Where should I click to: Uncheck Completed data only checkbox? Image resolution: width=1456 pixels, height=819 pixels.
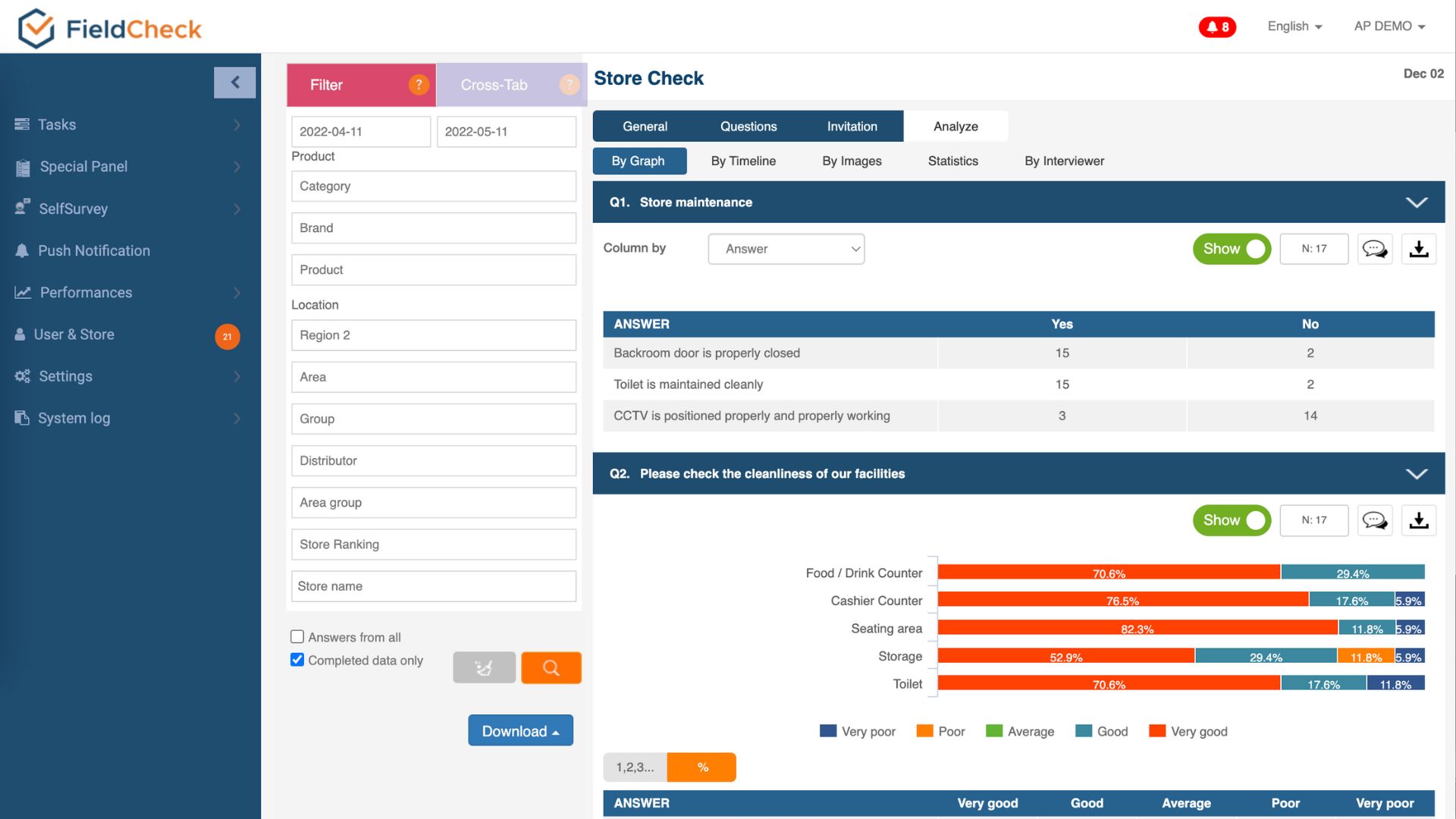(x=297, y=660)
